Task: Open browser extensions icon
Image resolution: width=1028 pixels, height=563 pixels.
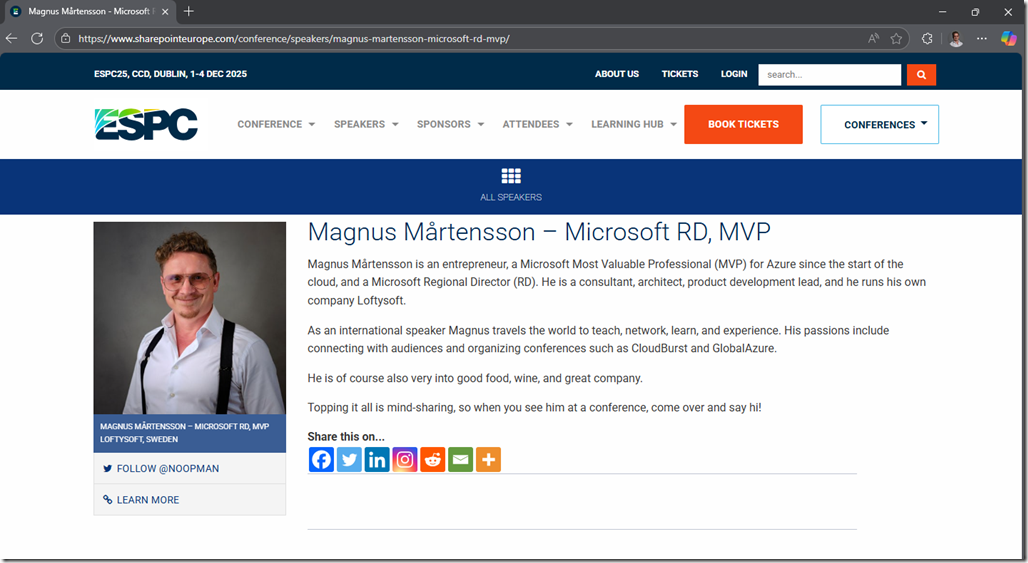Action: [927, 39]
